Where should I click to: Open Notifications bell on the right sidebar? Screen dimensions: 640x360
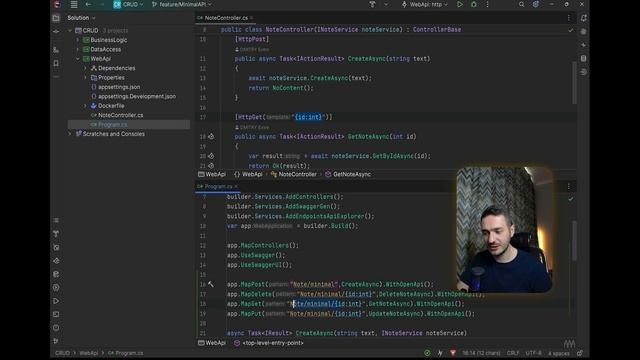coord(584,18)
